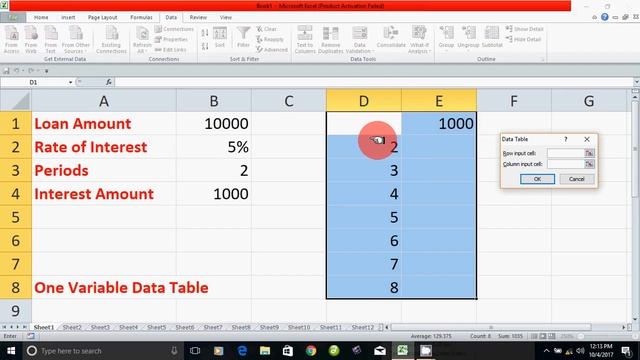The image size is (640, 360).
Task: Click OK in the Data Table dialog
Action: coord(537,179)
